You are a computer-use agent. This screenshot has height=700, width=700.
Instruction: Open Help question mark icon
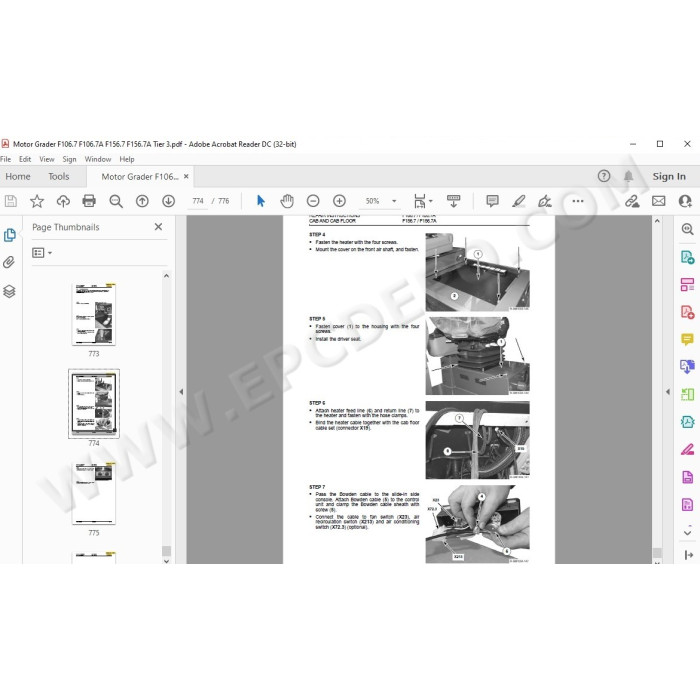tap(604, 176)
